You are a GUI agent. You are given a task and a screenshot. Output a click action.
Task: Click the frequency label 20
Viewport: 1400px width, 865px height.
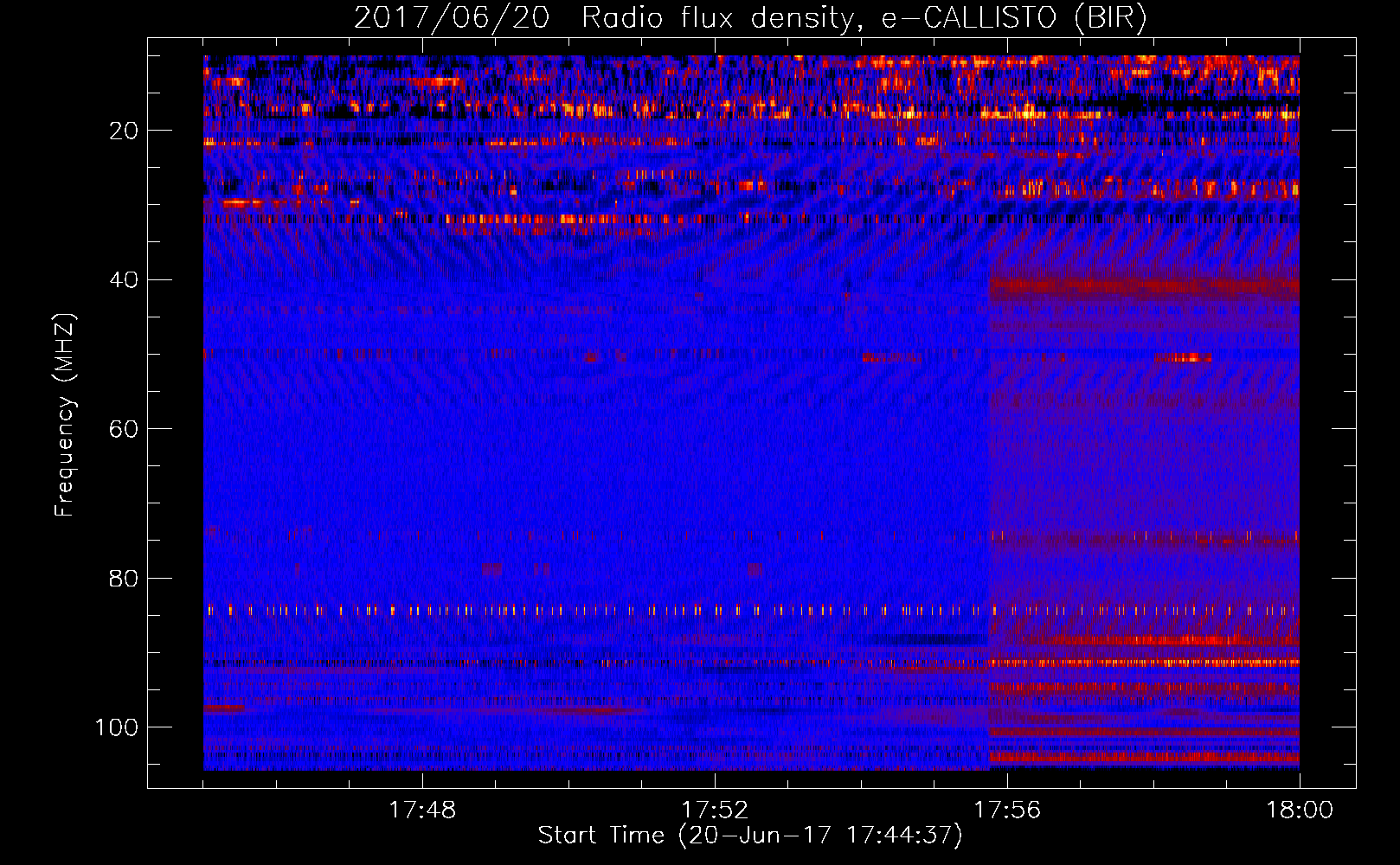tap(124, 131)
